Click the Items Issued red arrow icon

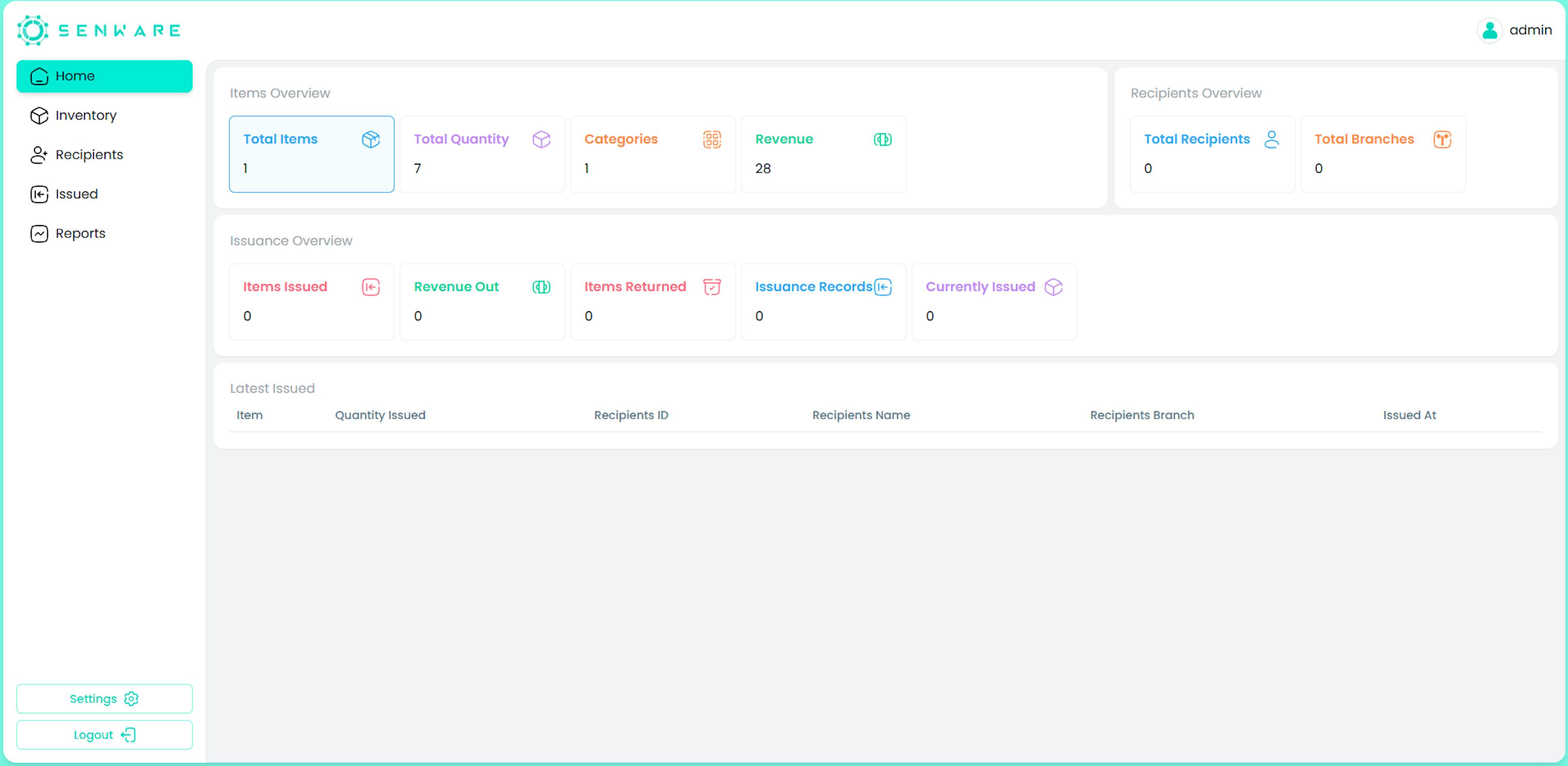pyautogui.click(x=371, y=287)
